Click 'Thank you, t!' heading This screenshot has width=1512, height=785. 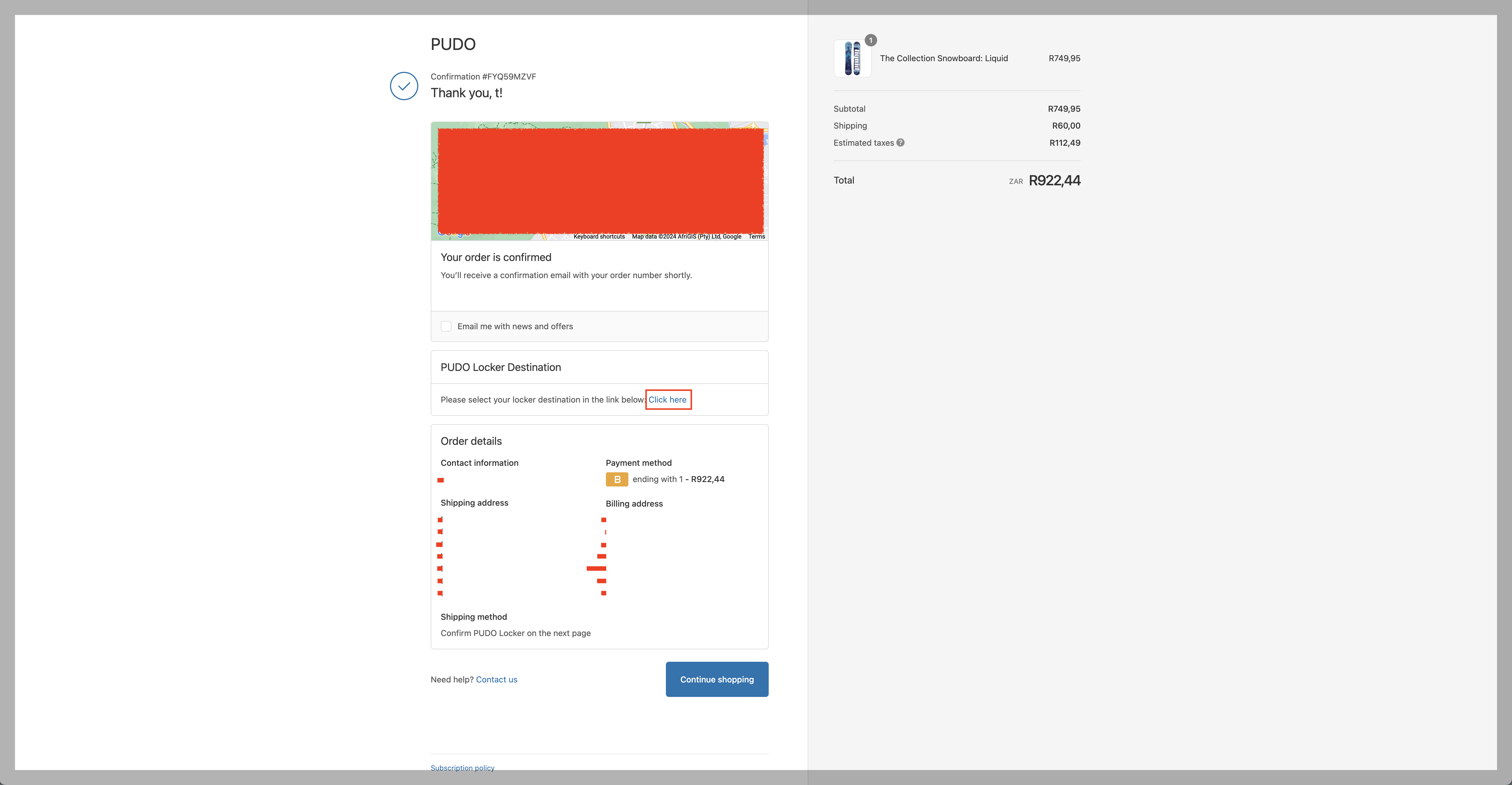467,93
